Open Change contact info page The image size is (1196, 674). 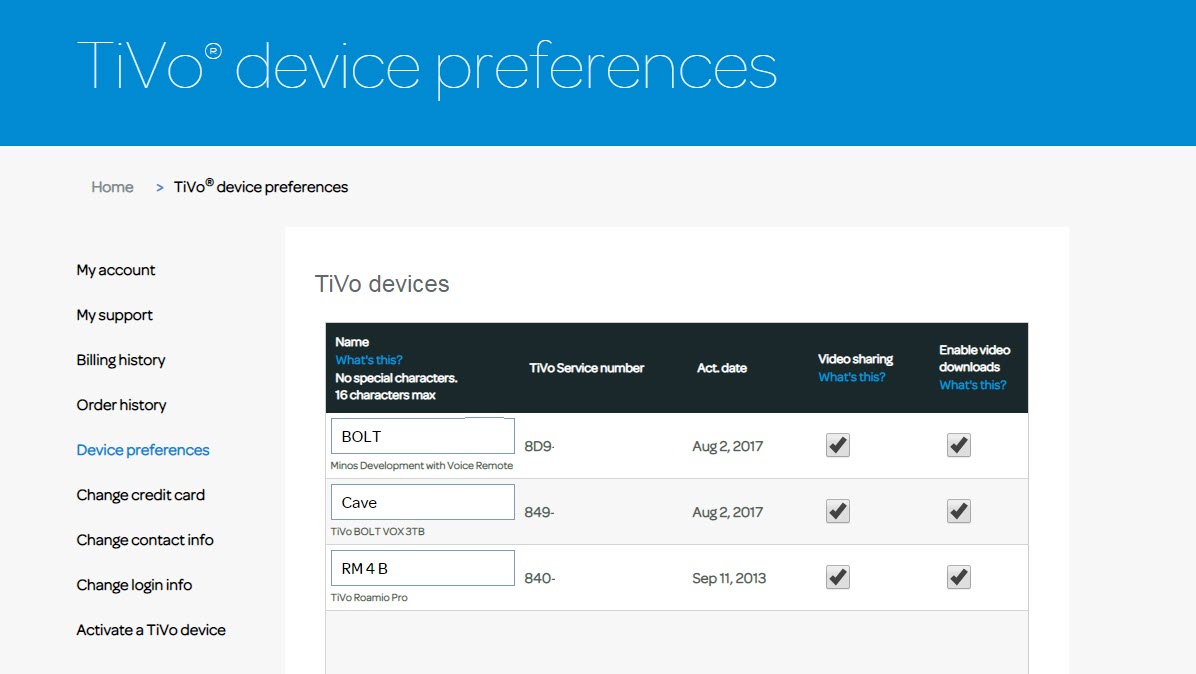coord(145,540)
